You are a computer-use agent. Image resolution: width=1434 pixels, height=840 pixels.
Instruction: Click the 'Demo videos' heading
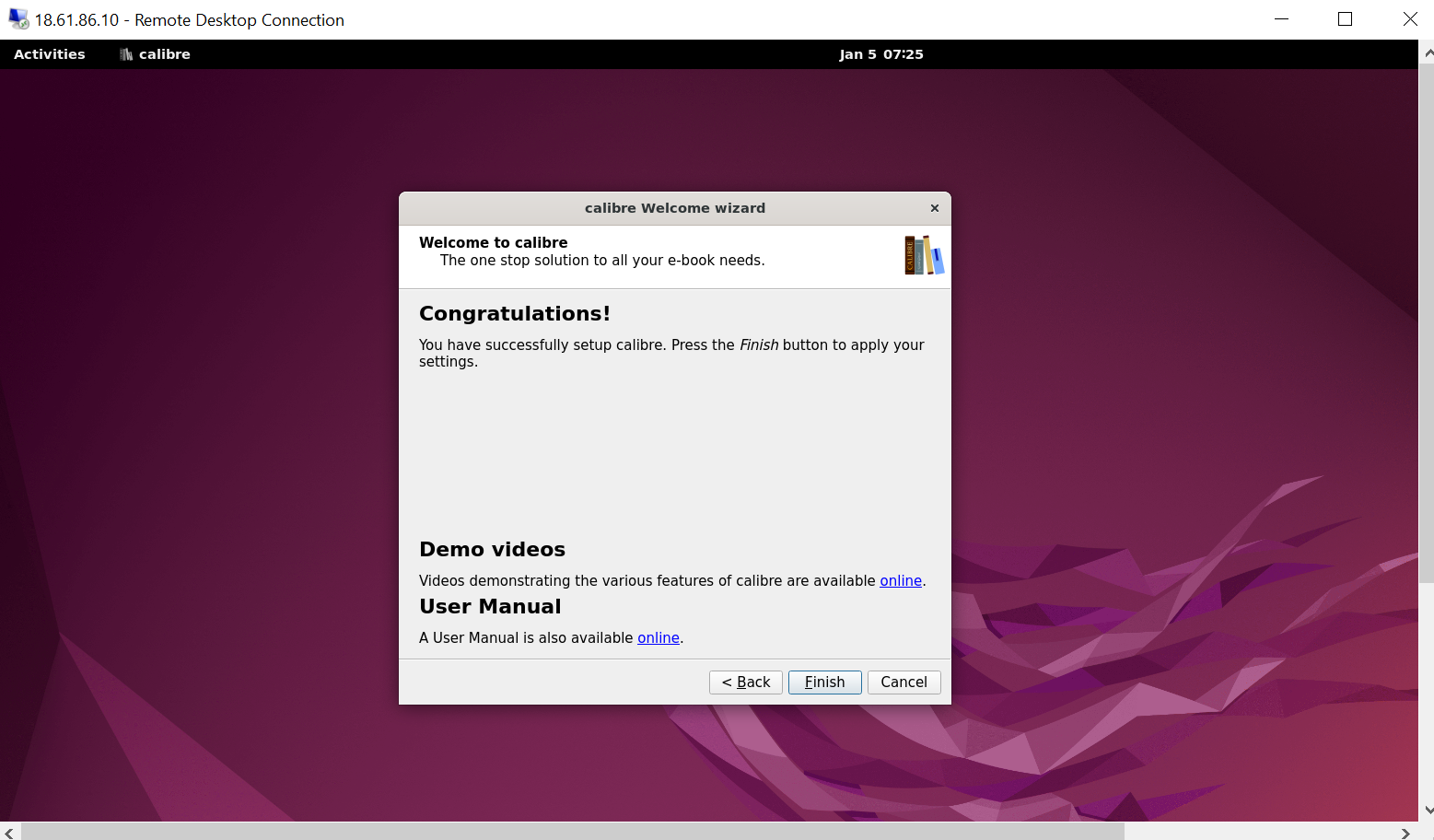tap(492, 549)
